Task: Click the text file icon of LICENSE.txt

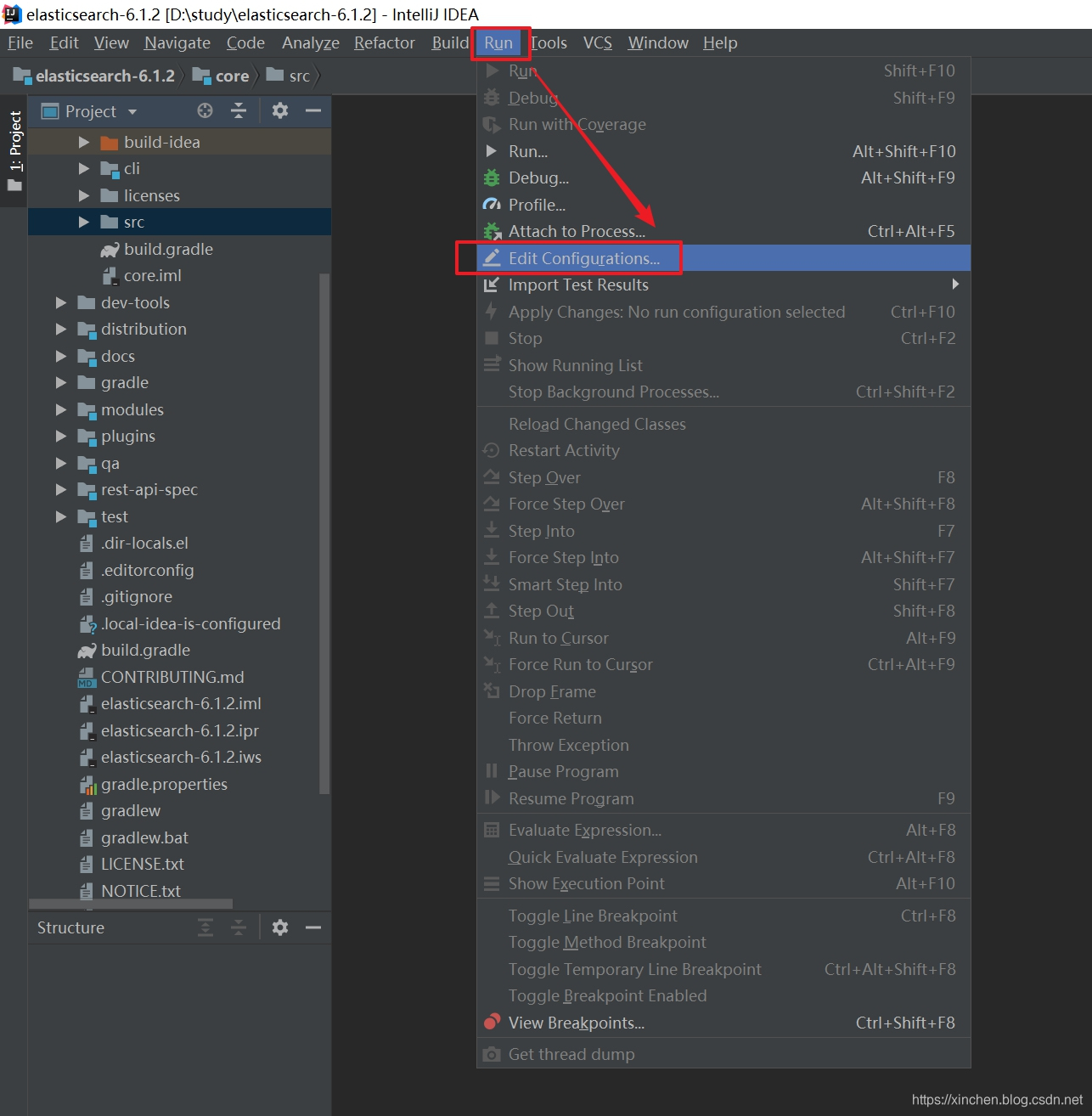Action: tap(86, 864)
